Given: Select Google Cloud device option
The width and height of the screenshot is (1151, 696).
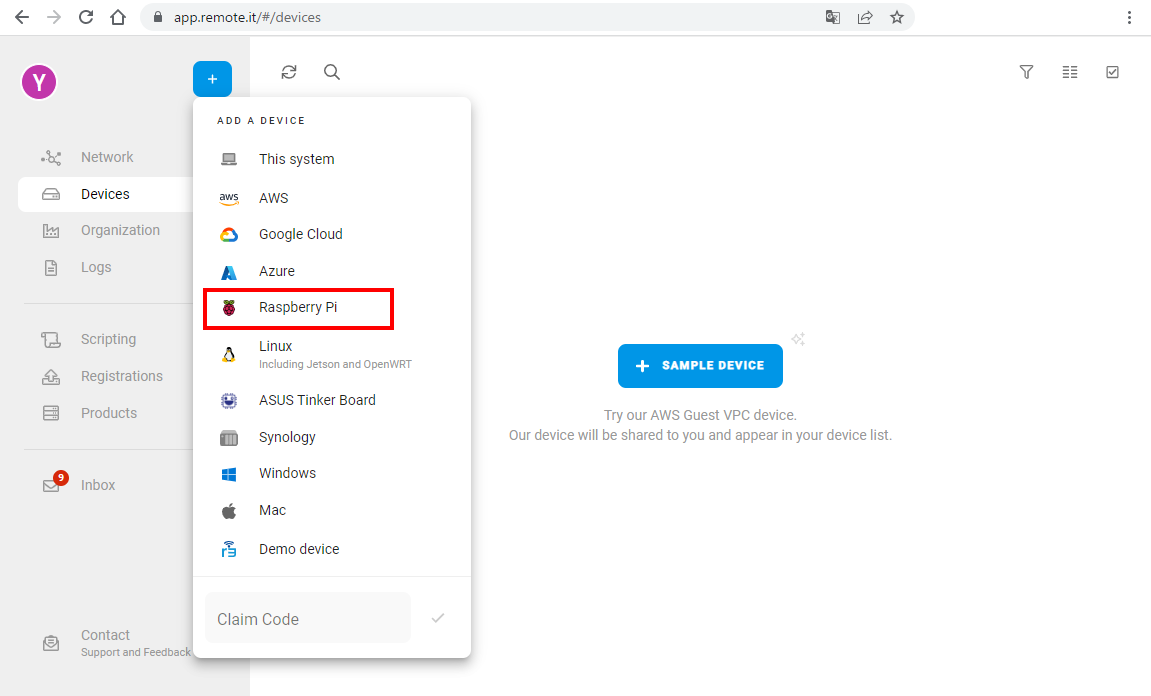Looking at the screenshot, I should [x=300, y=234].
